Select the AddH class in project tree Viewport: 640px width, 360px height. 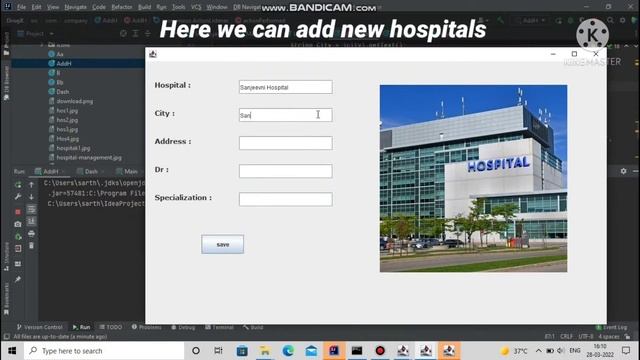click(64, 63)
